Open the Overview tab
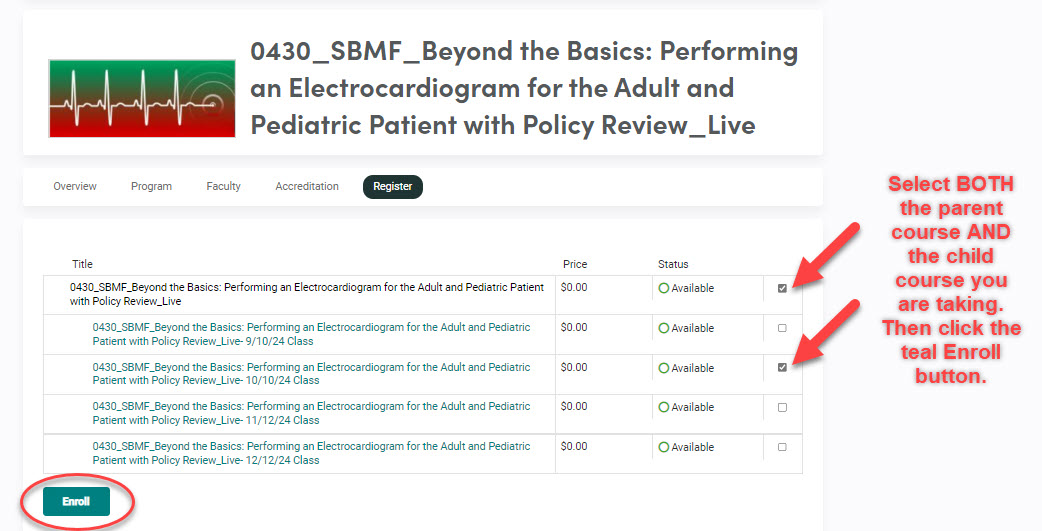The image size is (1042, 531). [75, 187]
